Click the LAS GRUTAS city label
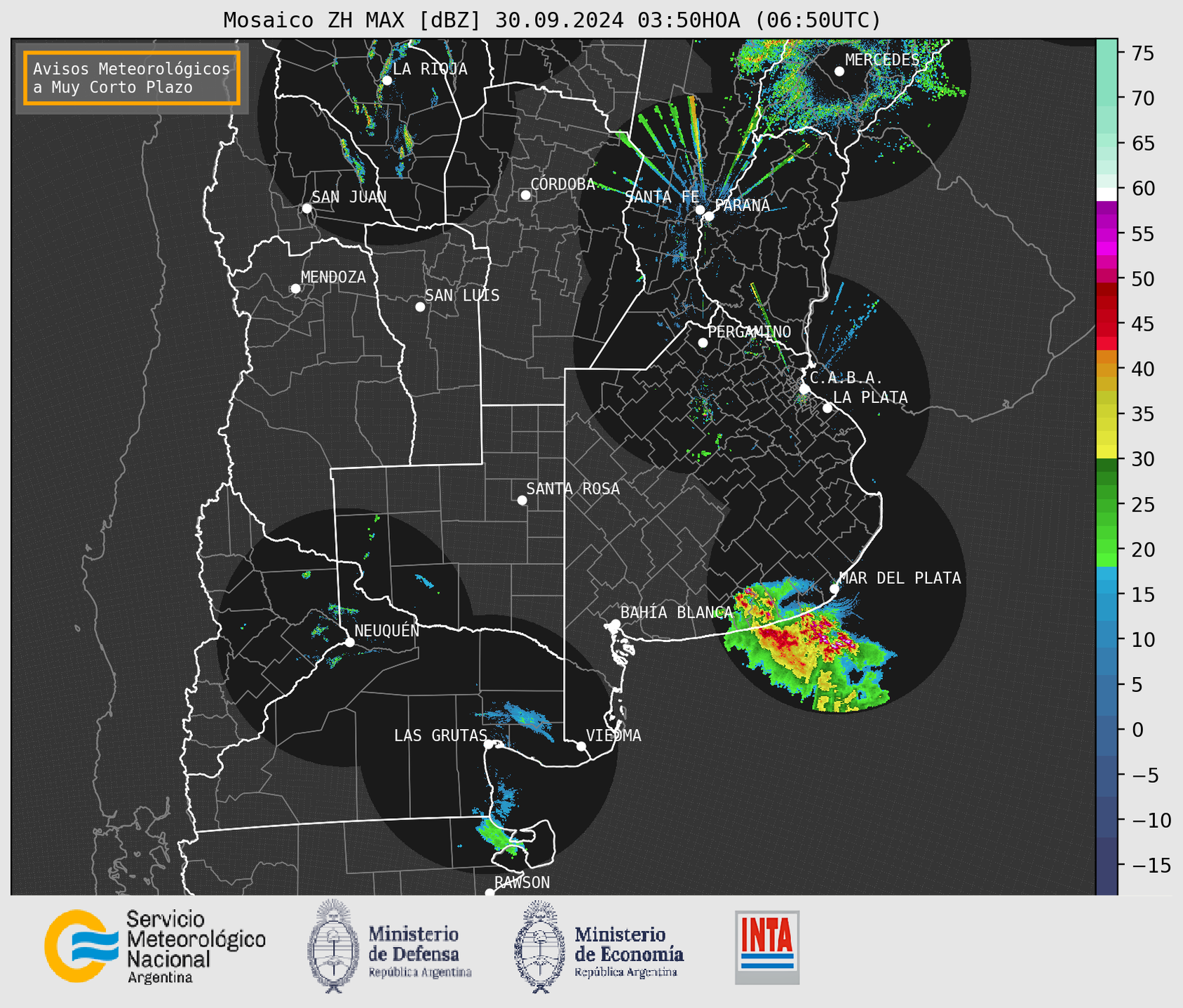Image resolution: width=1183 pixels, height=1008 pixels. point(440,736)
